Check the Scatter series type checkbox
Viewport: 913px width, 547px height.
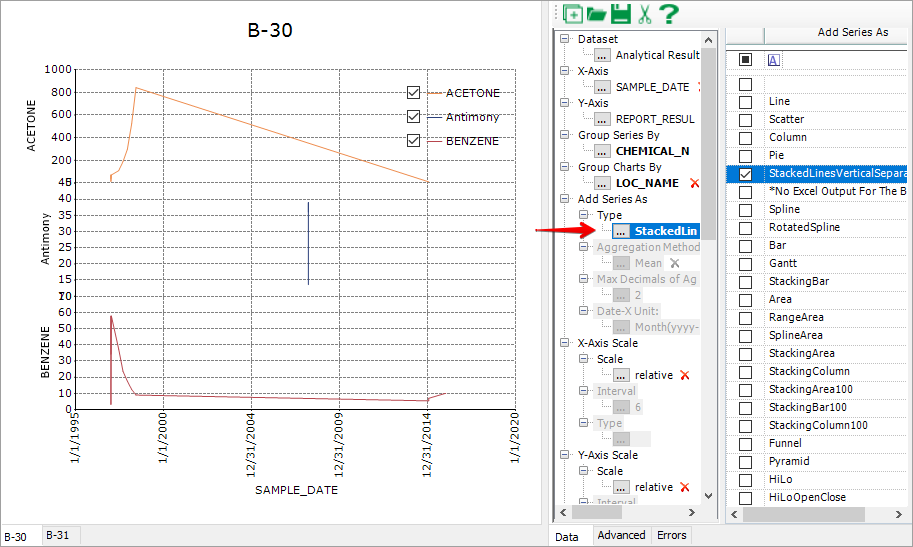click(745, 120)
